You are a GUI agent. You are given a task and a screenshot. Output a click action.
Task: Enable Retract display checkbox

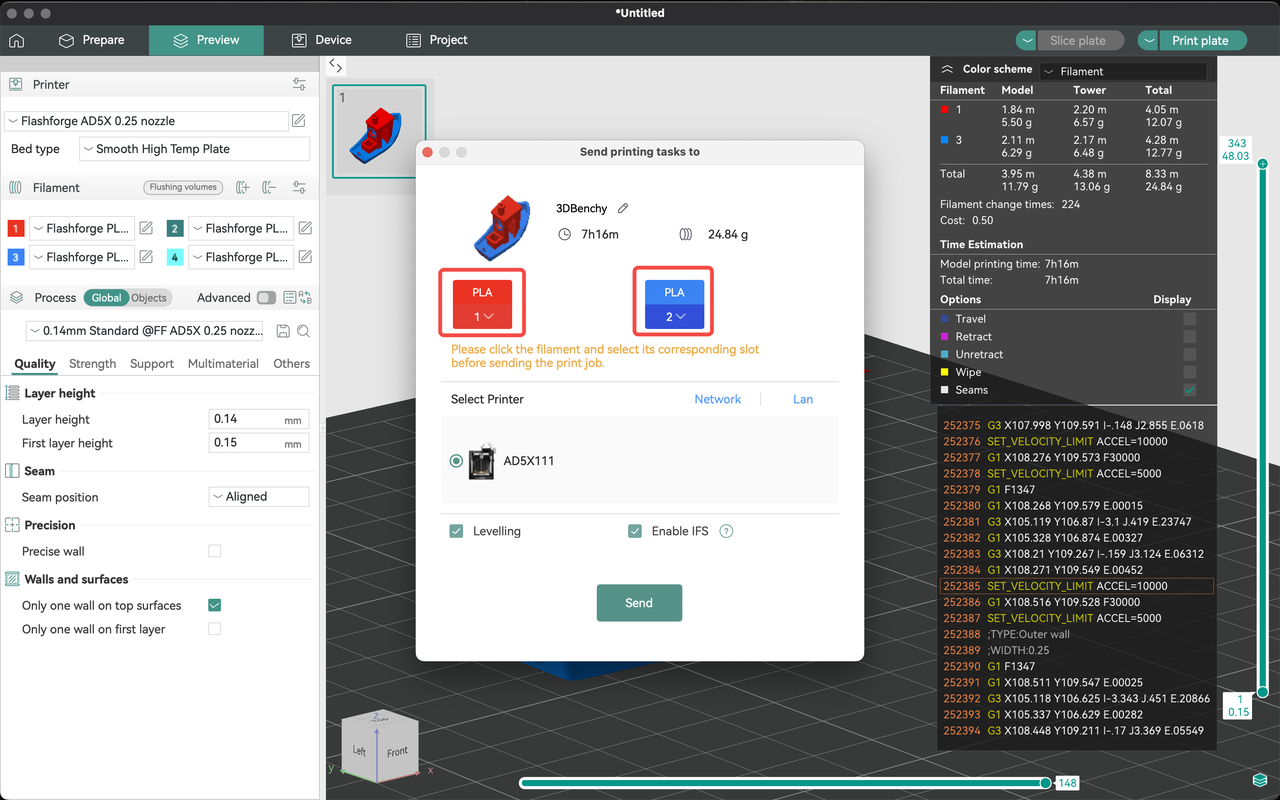tap(1189, 337)
